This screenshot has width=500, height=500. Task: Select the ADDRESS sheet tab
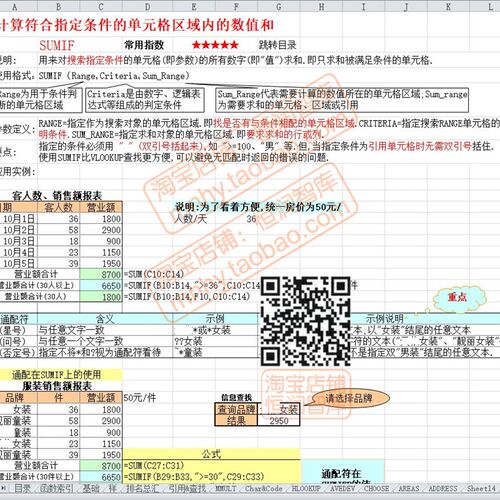(443, 489)
